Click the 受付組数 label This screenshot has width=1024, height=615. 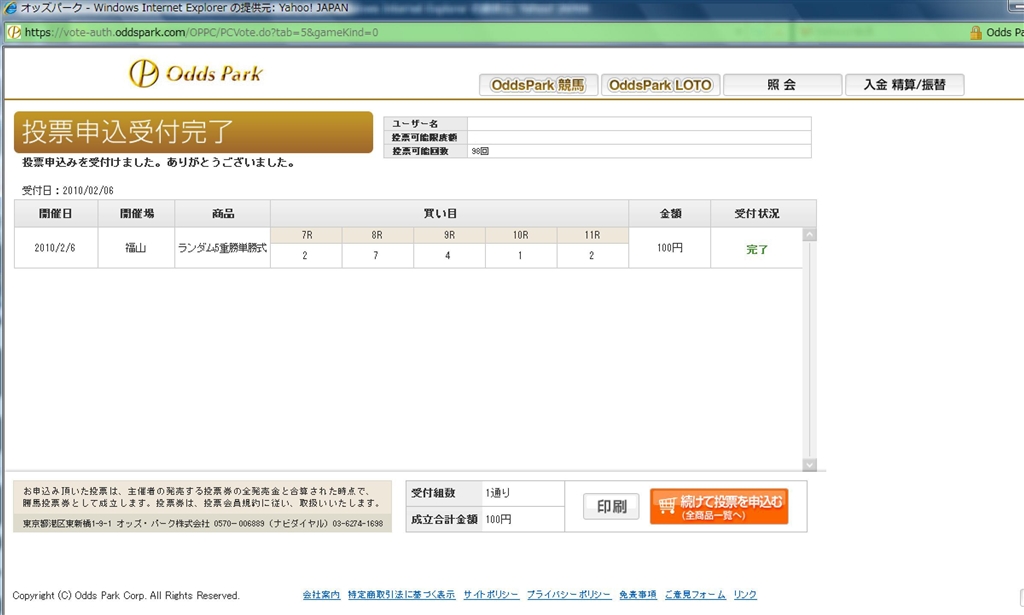(x=433, y=493)
